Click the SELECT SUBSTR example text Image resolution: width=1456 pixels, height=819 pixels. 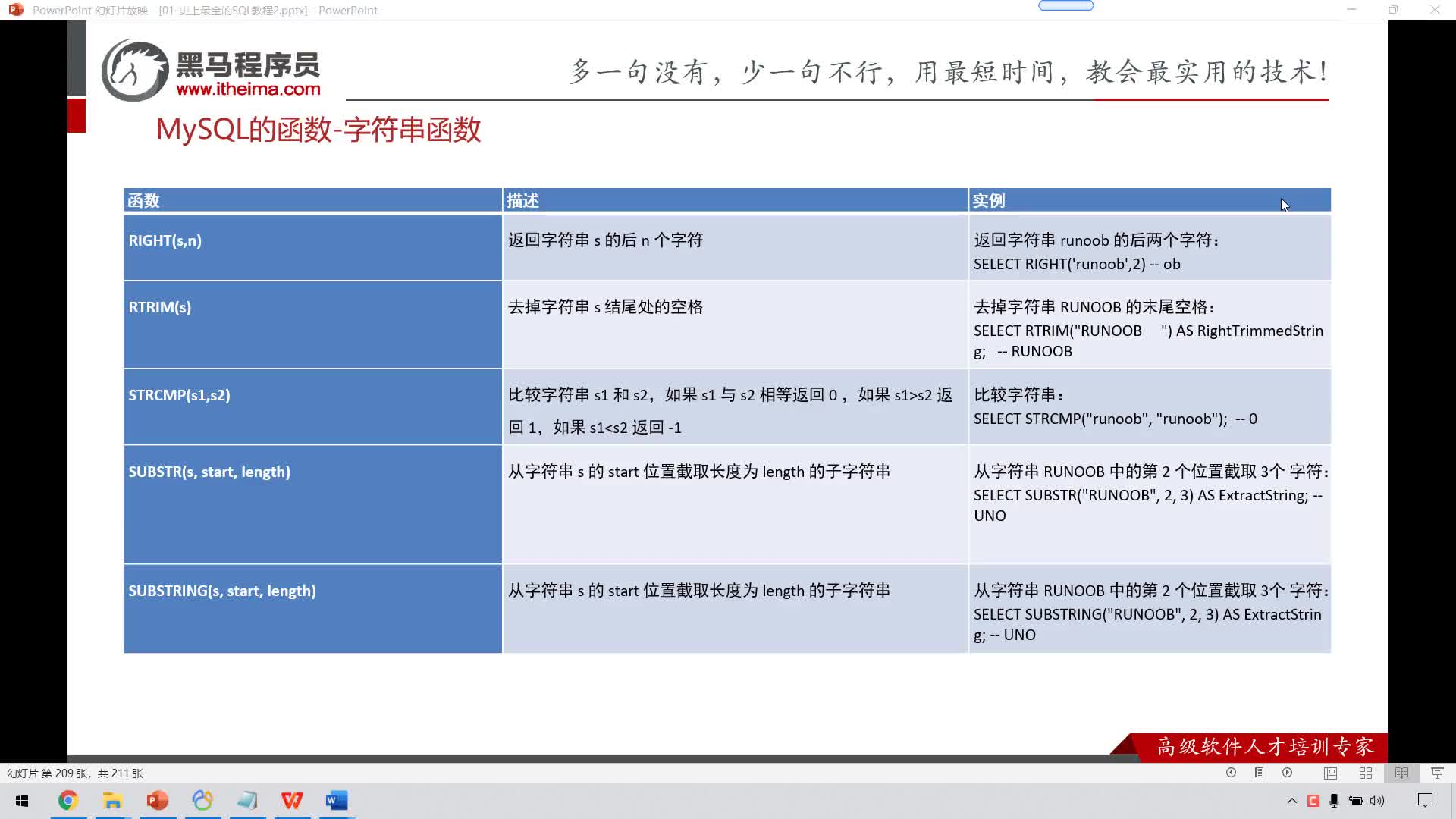pos(1148,506)
